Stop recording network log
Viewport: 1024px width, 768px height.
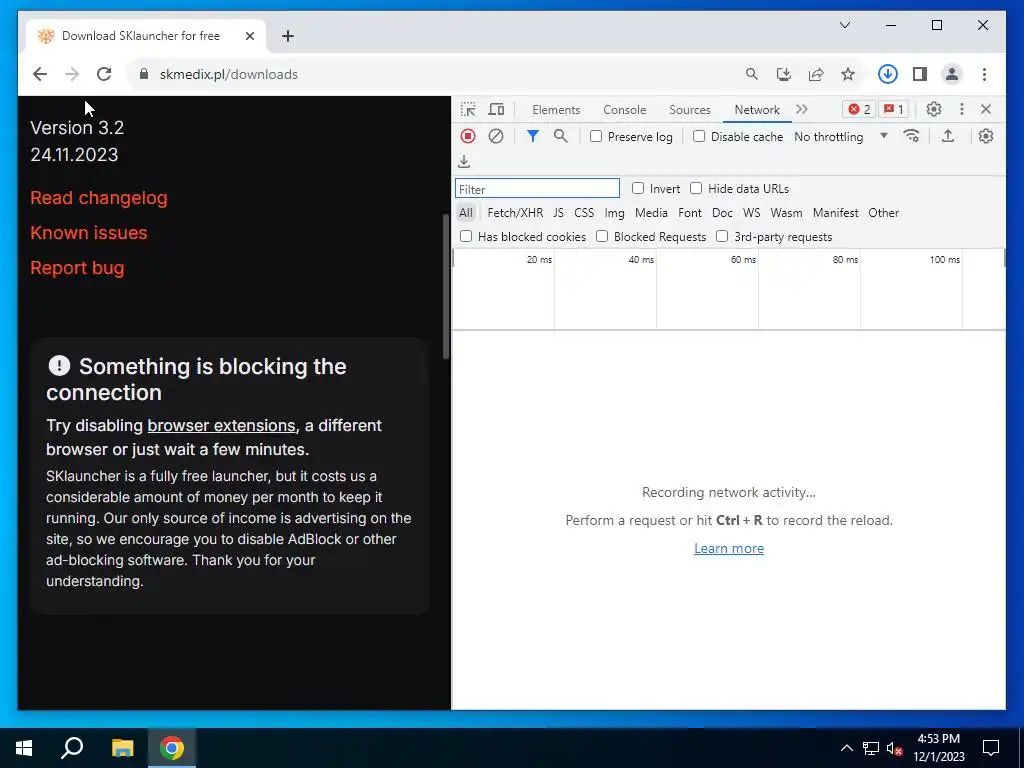click(468, 136)
